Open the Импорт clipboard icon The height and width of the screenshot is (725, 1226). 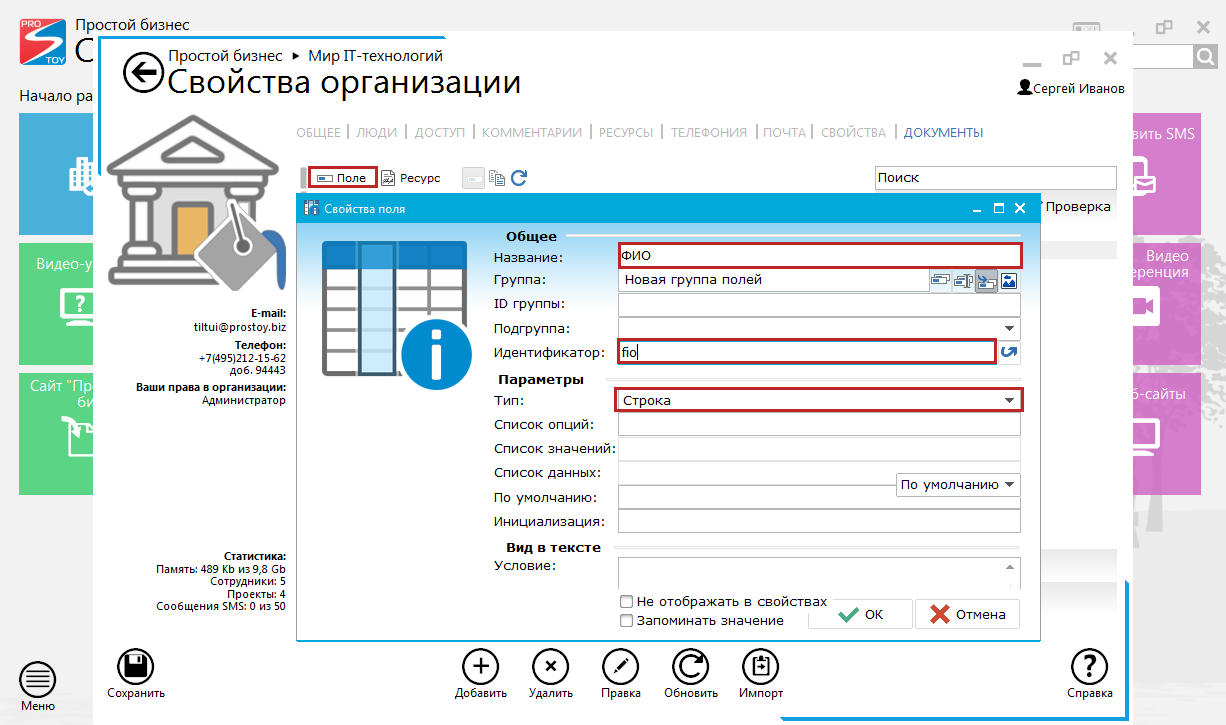pos(760,667)
